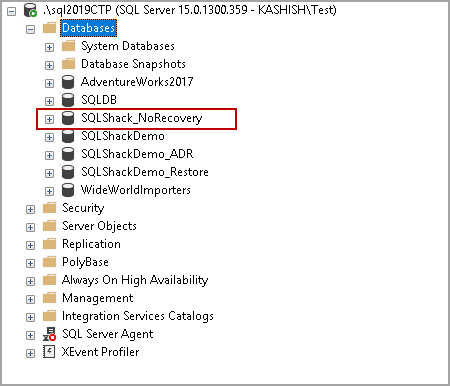Select the SQLShackDemo_Restore label

[x=145, y=172]
